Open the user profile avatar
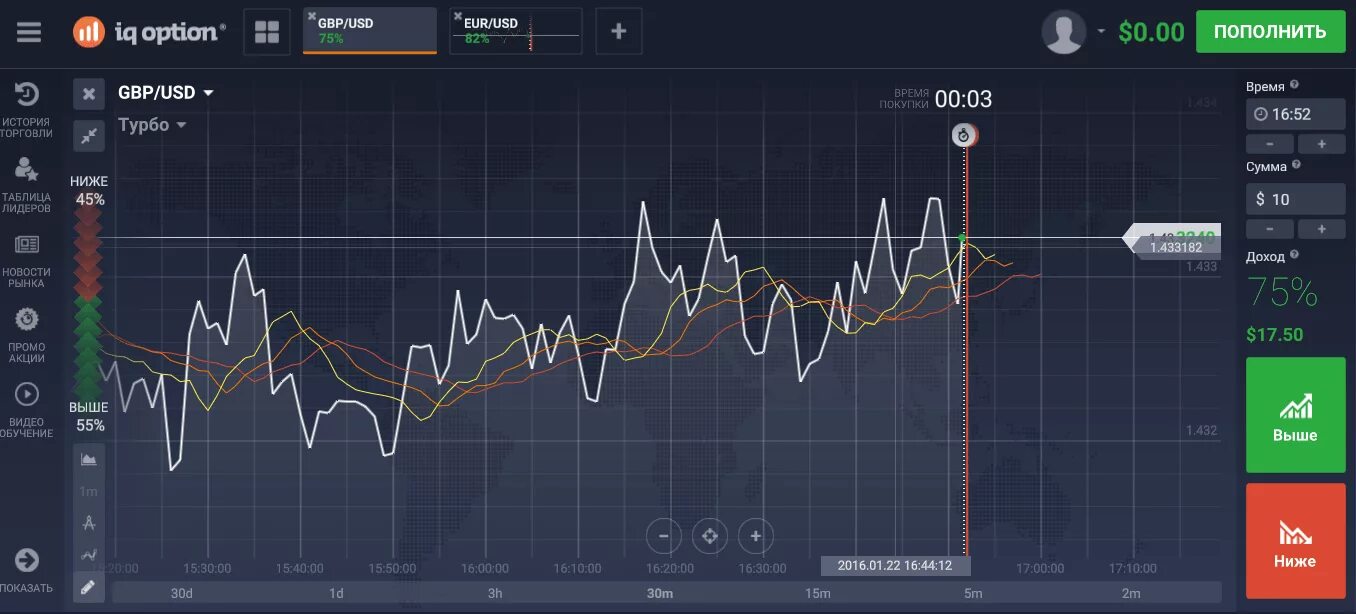This screenshot has height=614, width=1356. tap(1064, 32)
